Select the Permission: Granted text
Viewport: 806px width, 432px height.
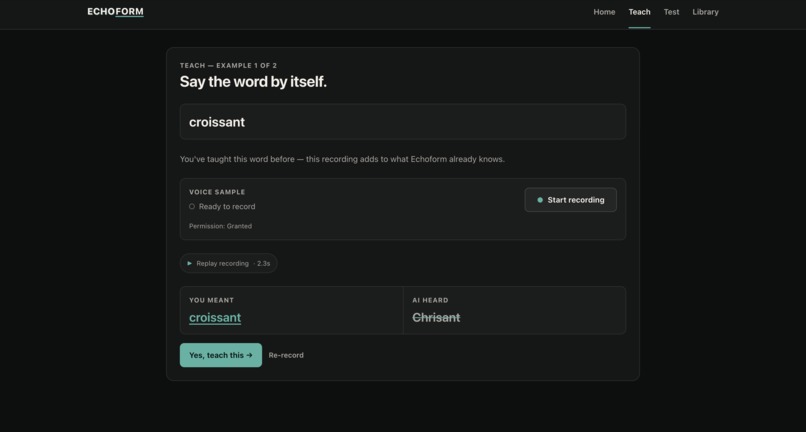click(220, 226)
